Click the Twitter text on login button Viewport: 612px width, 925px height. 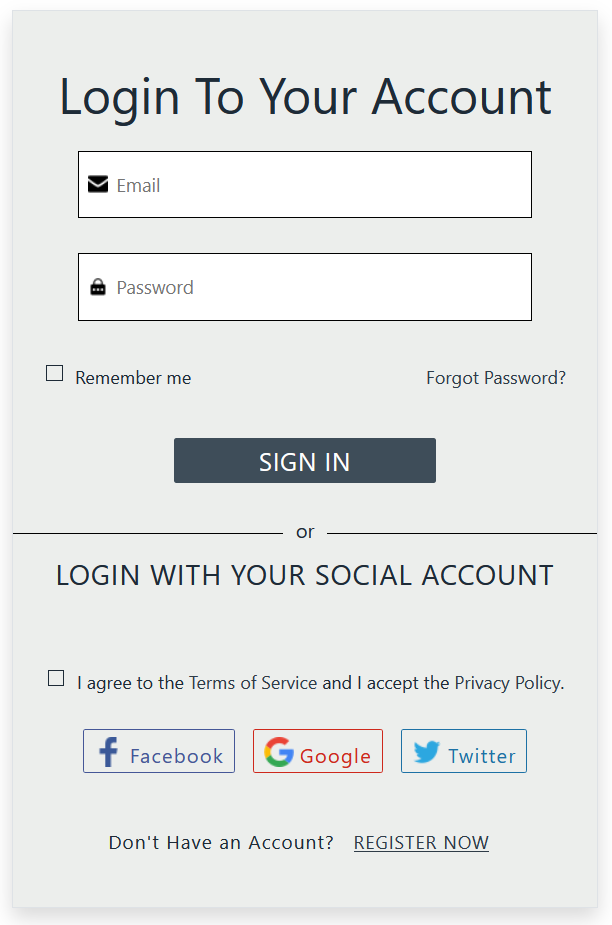[481, 756]
